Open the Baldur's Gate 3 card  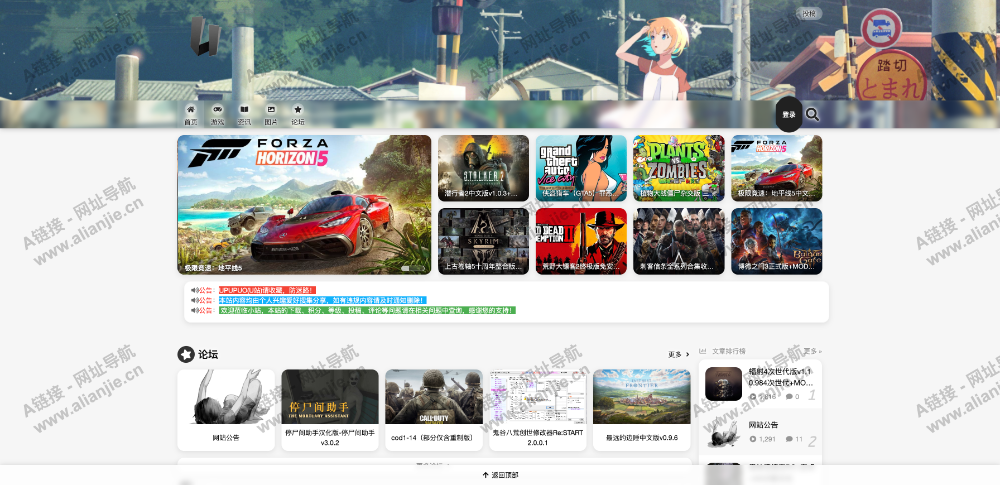(x=776, y=241)
